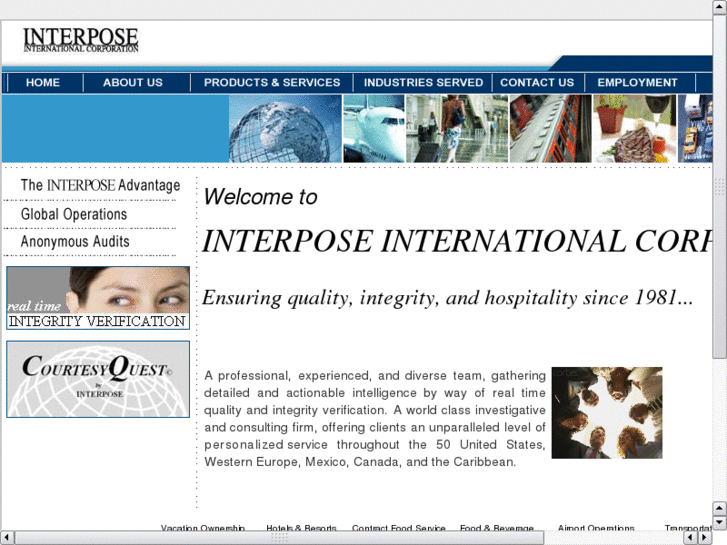Go to PRODUCTS & SERVICES page
The height and width of the screenshot is (545, 727).
tap(272, 83)
